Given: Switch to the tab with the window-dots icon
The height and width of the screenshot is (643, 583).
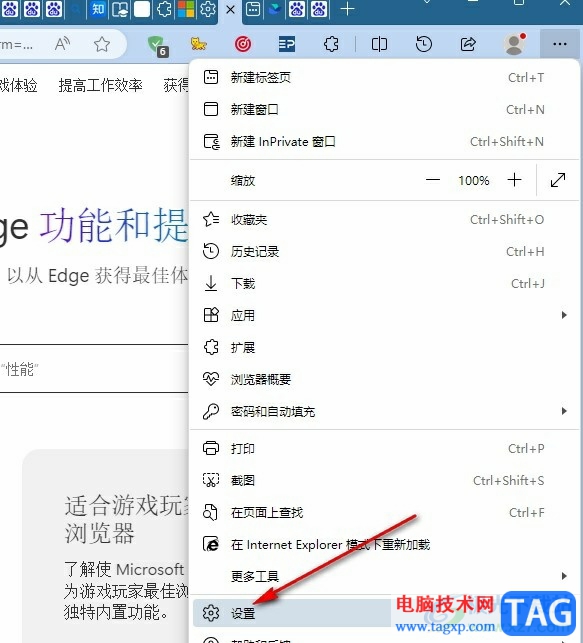Looking at the screenshot, I should [x=253, y=9].
